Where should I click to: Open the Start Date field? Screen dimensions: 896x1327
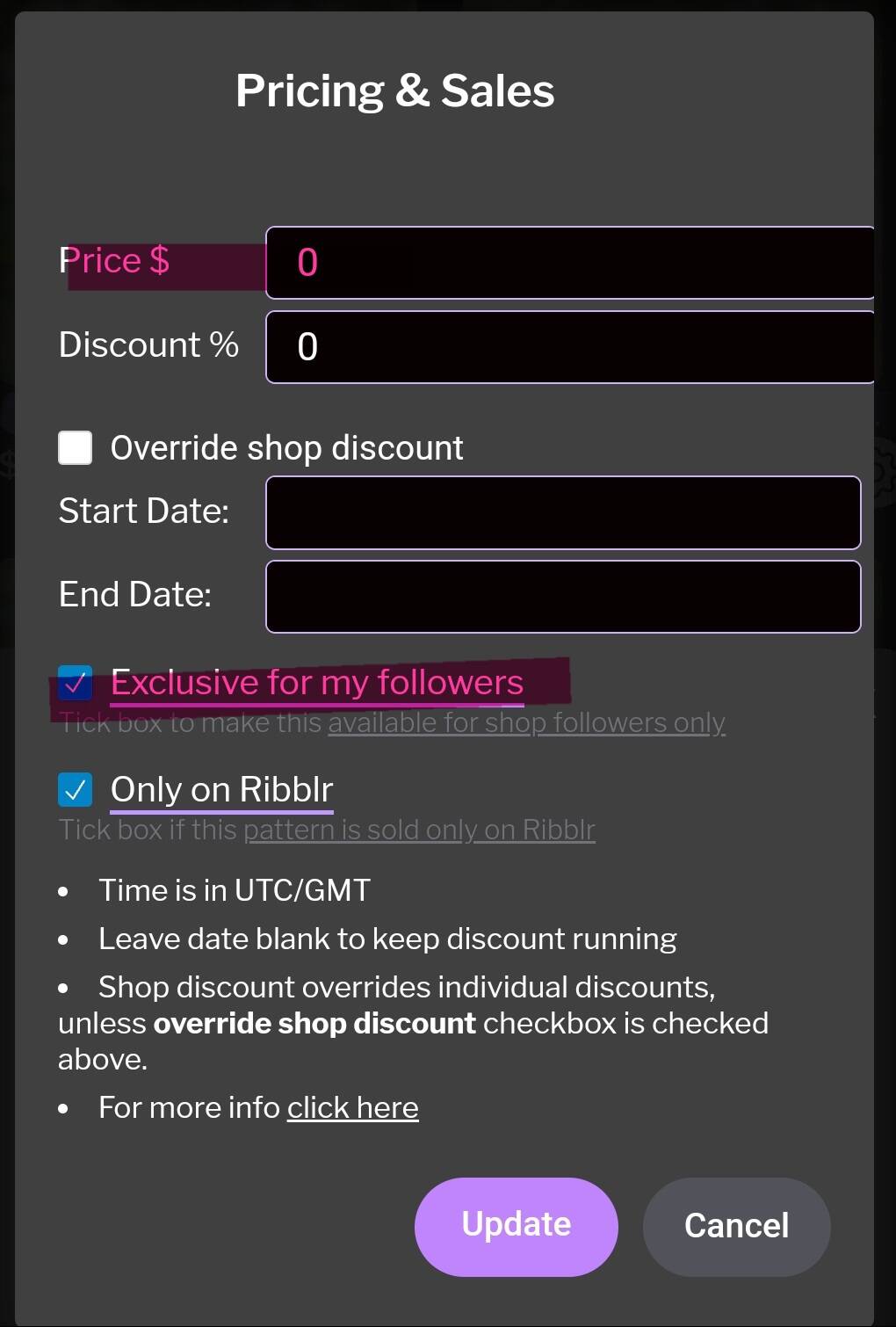pos(563,512)
